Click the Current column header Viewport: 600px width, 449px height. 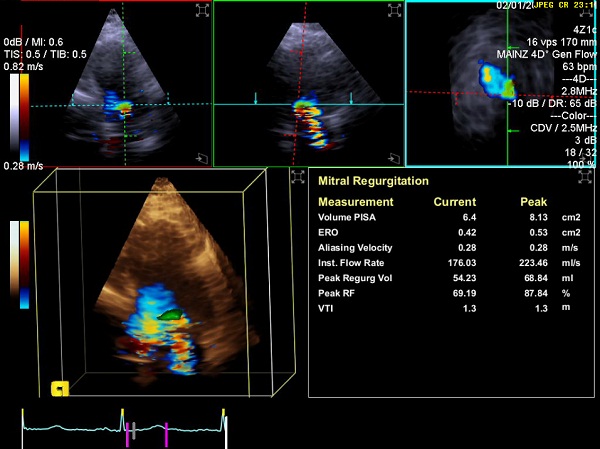pyautogui.click(x=455, y=202)
